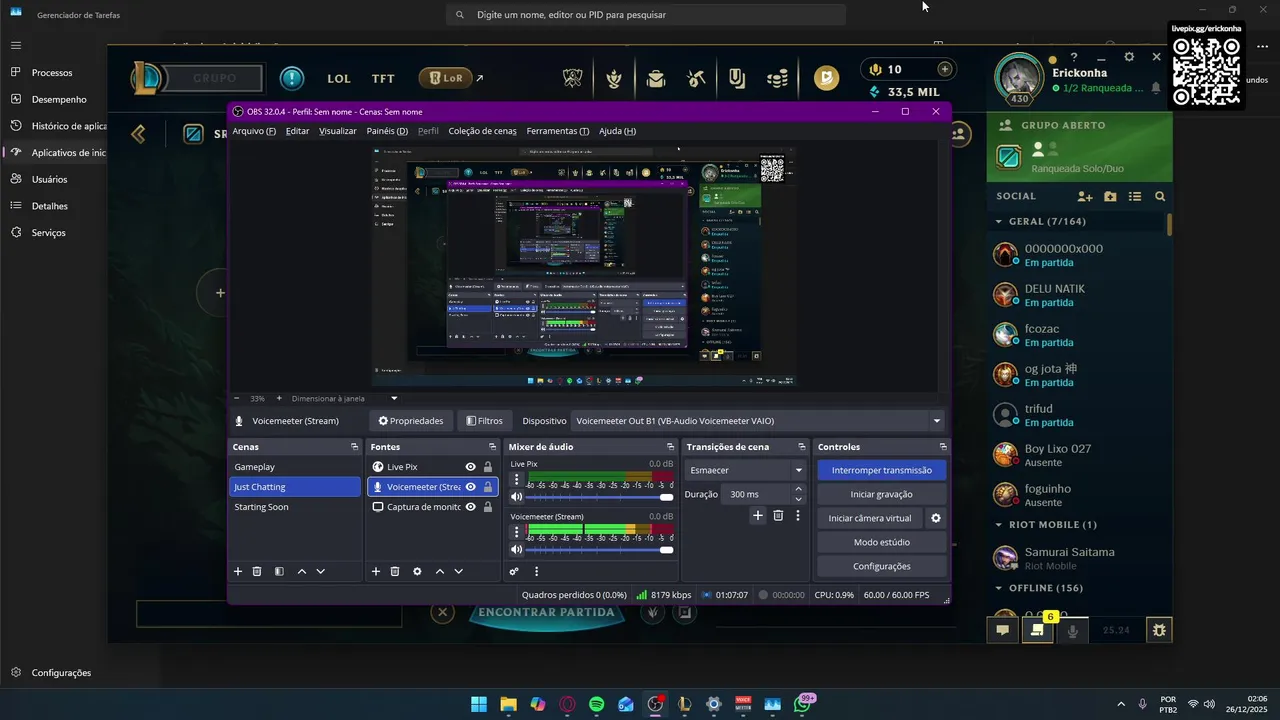Pop out Cenas dock panel icon
1280x720 pixels.
point(354,447)
